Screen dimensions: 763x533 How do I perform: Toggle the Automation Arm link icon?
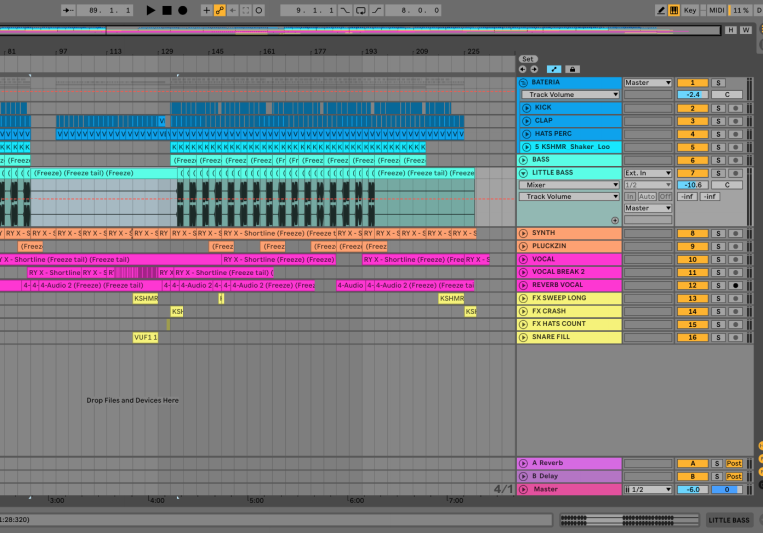tap(219, 10)
